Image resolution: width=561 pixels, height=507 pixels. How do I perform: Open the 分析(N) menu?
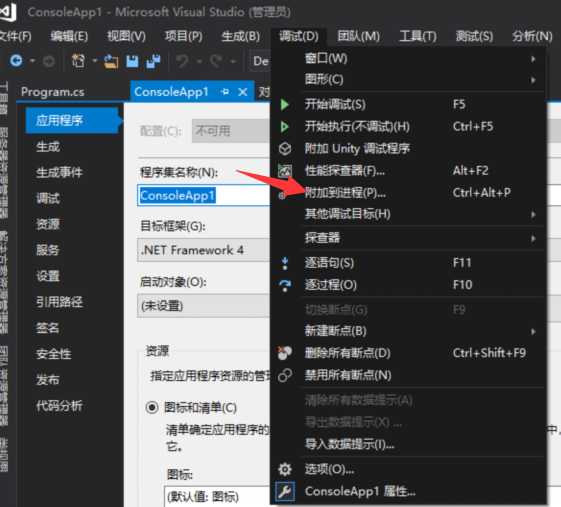click(532, 36)
